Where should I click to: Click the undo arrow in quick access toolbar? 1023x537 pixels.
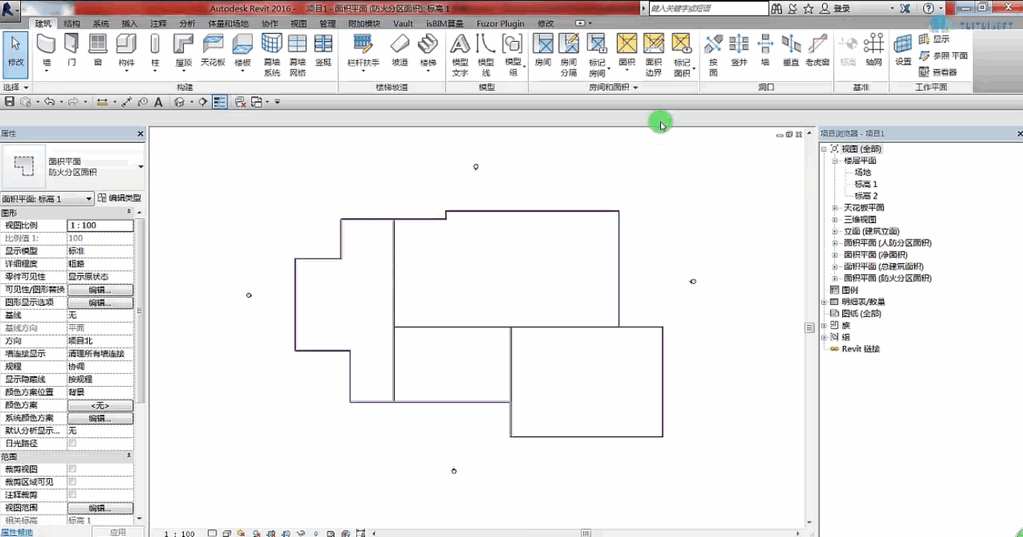tap(49, 102)
